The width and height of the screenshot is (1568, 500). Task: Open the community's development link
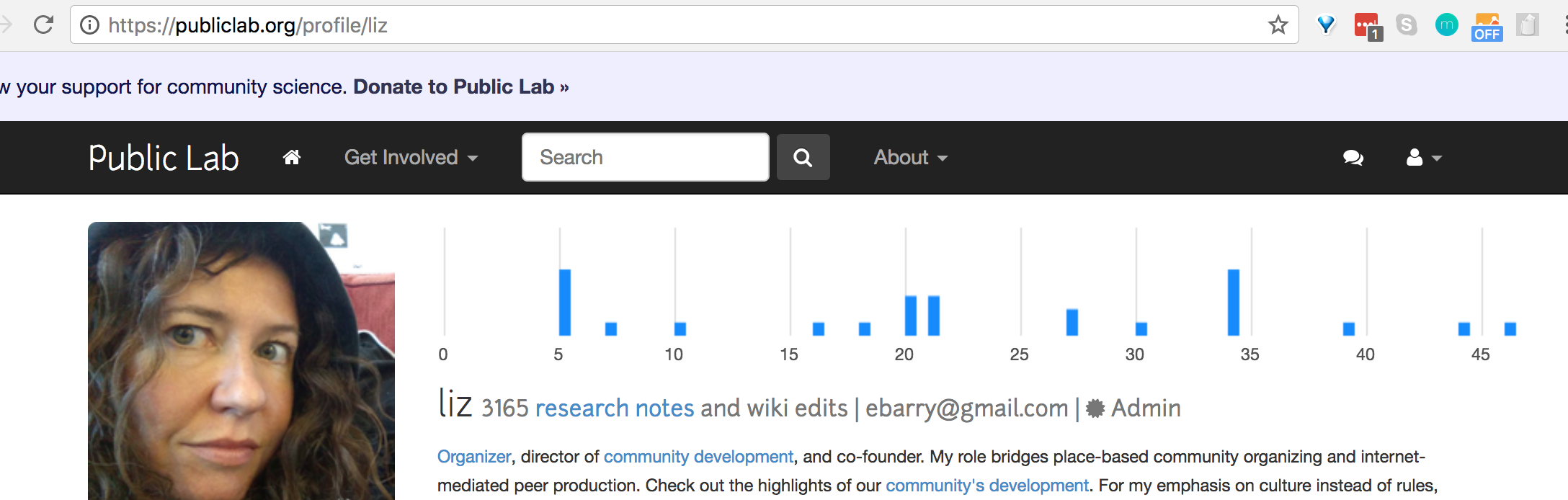click(x=987, y=486)
